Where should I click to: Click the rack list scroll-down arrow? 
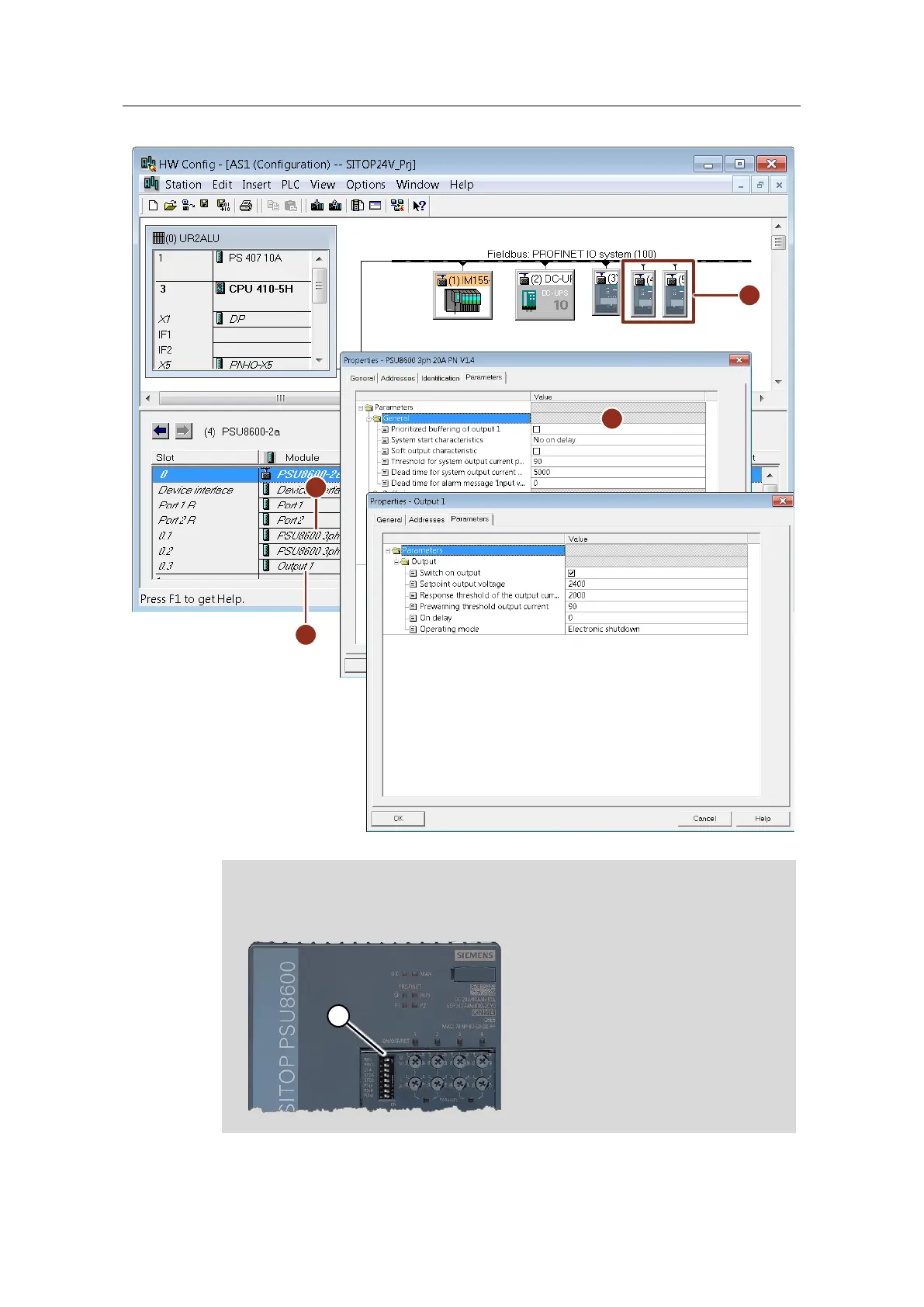coord(319,360)
